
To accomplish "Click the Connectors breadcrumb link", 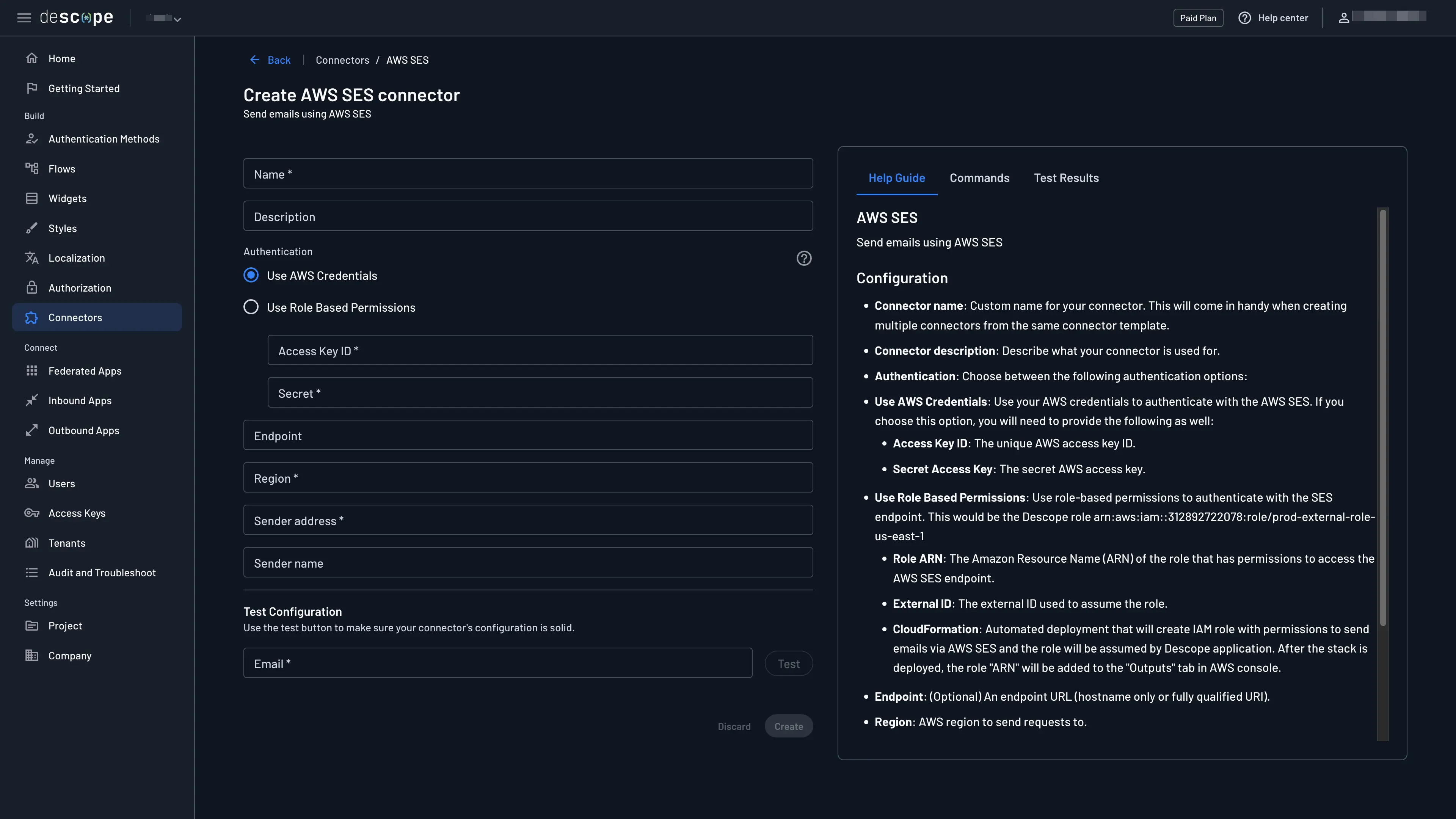I will pyautogui.click(x=342, y=60).
